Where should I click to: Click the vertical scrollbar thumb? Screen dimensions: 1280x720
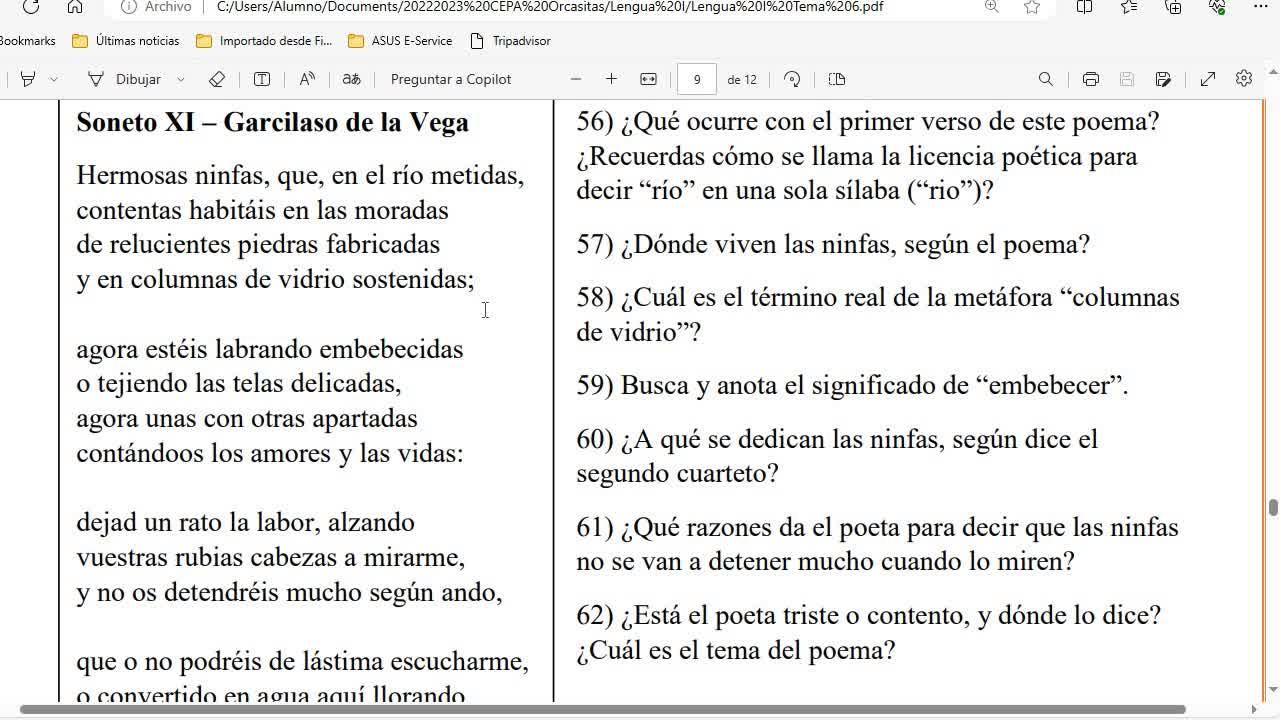[1273, 507]
